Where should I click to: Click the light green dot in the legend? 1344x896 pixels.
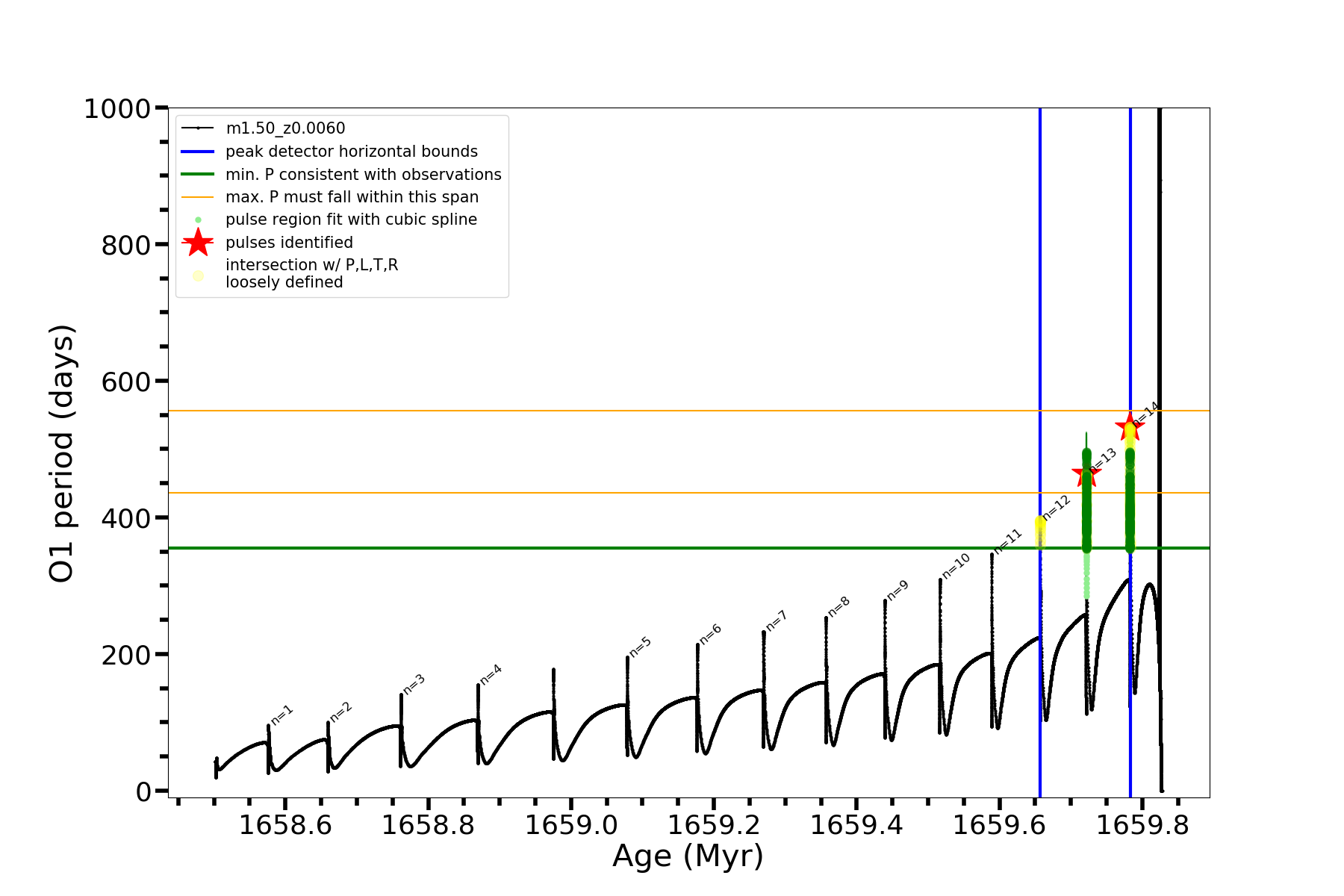tap(198, 220)
